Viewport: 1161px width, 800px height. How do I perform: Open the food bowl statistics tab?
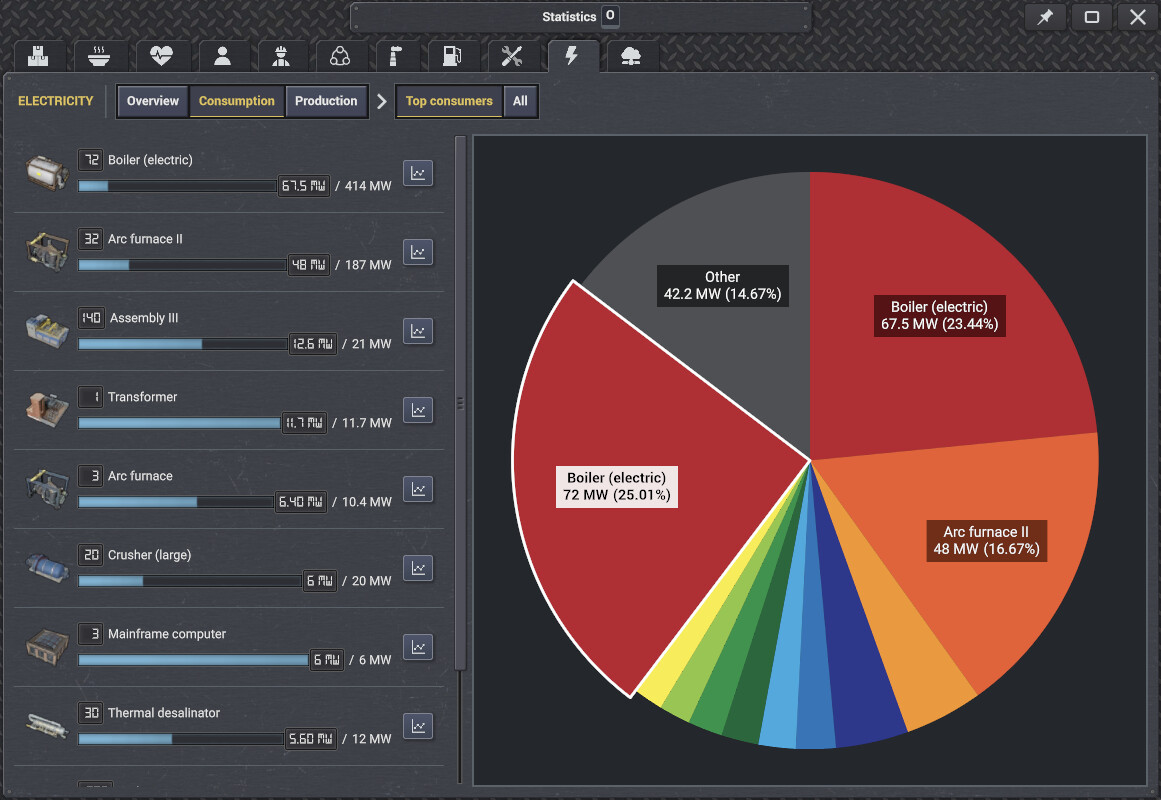pos(98,56)
